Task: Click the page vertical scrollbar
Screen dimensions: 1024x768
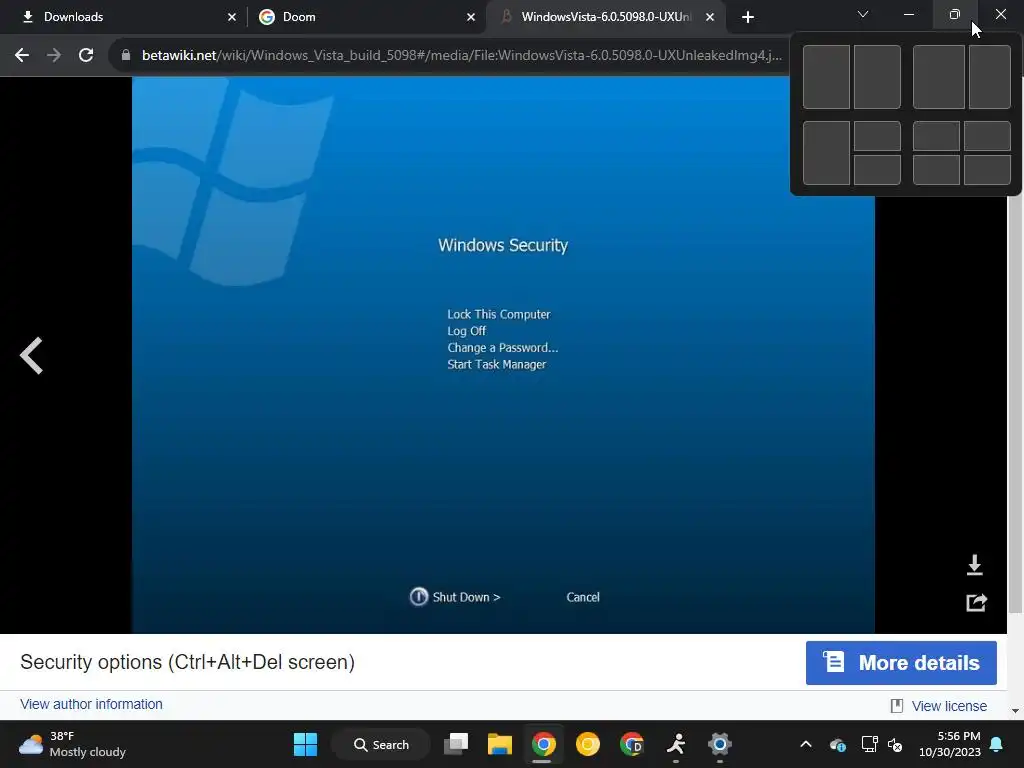Action: pos(1015,405)
